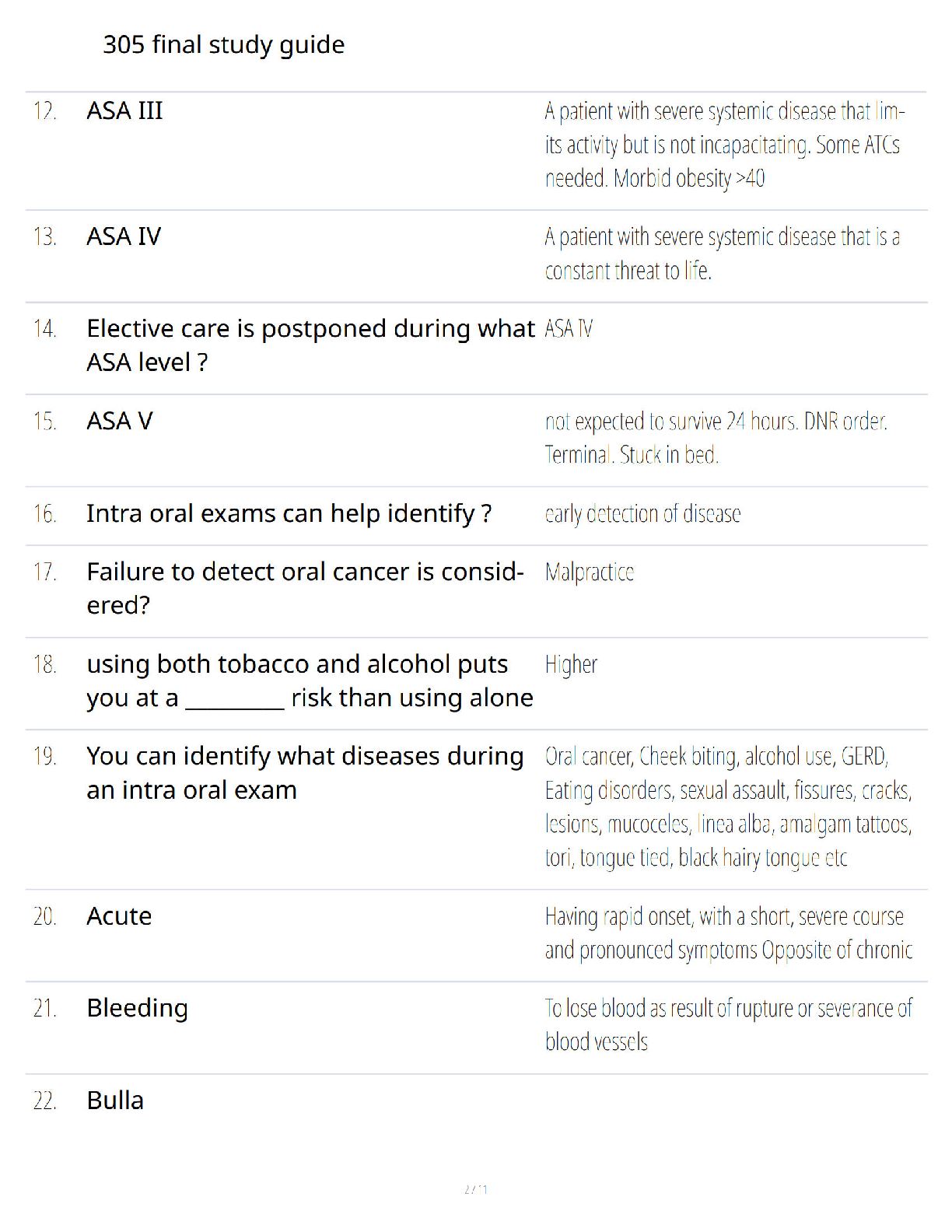Select the answer 'Malpractice'

pos(590,572)
